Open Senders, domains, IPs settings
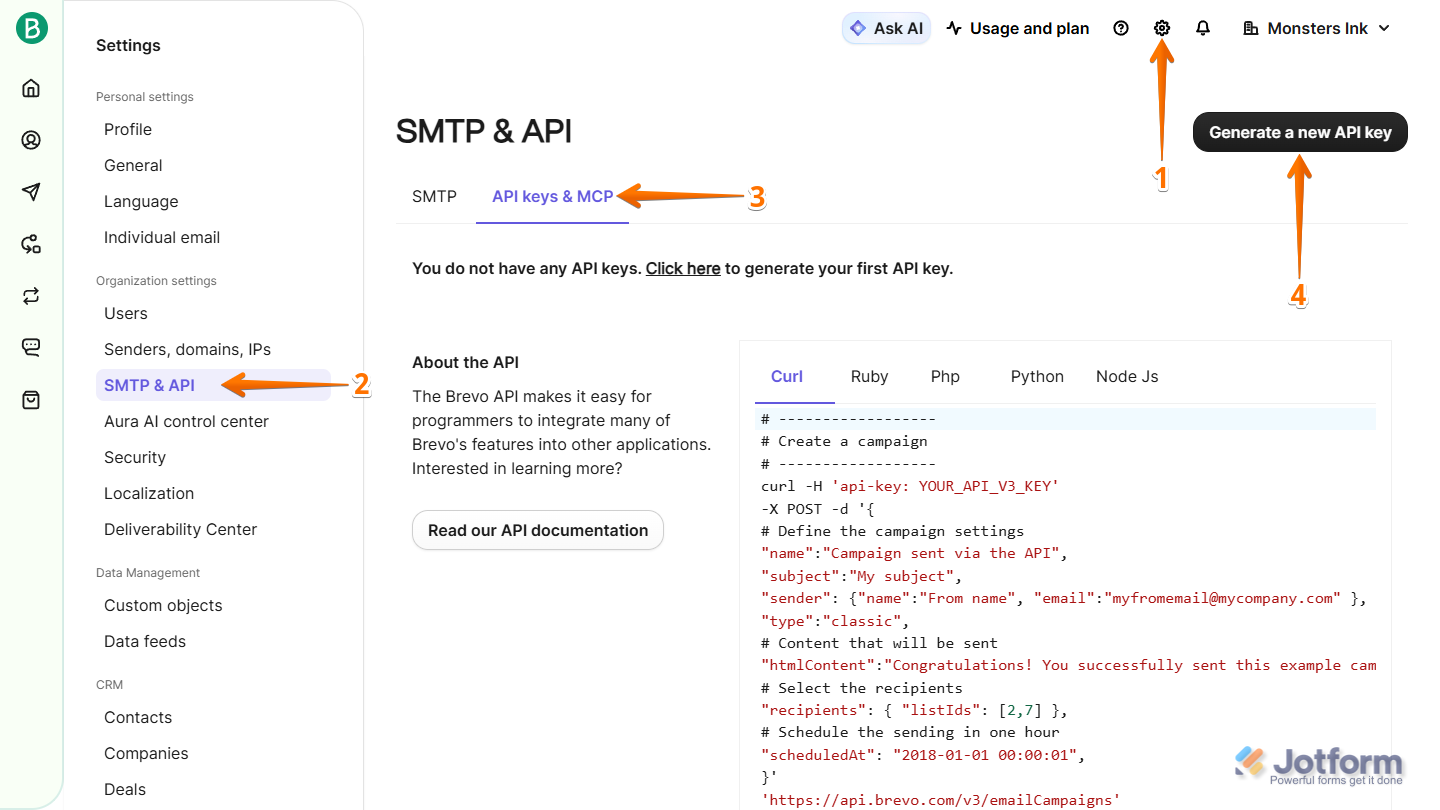The height and width of the screenshot is (810, 1440). tap(187, 349)
